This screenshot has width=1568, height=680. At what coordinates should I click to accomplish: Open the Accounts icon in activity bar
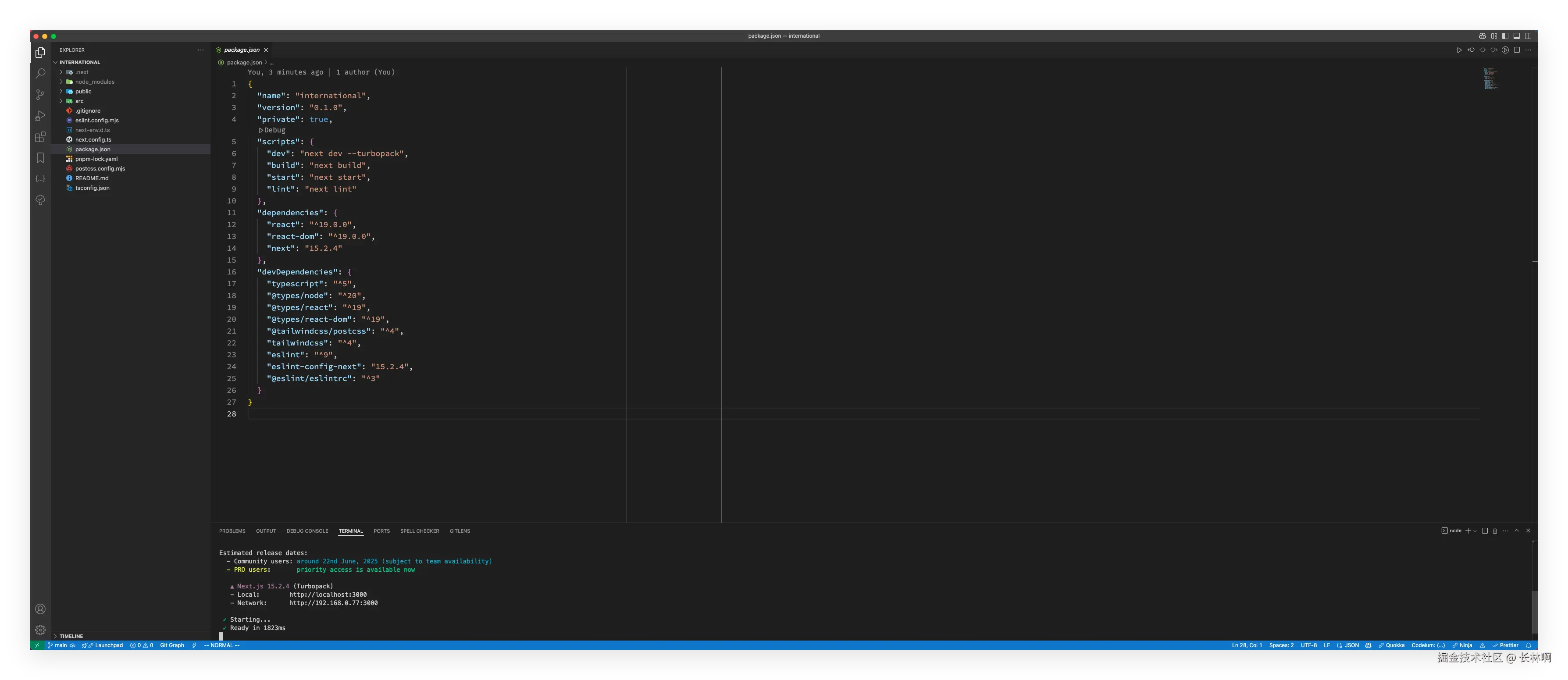[40, 609]
